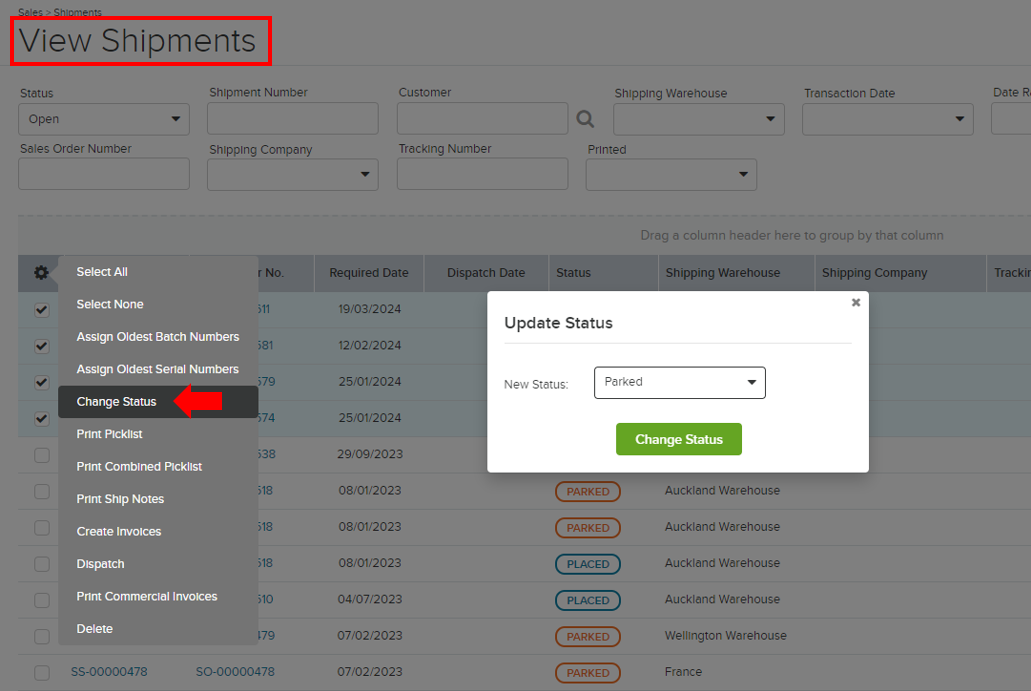Screen dimensions: 1031x691
Task: Check the SS-00000478 shipment checkbox
Action: (40, 672)
